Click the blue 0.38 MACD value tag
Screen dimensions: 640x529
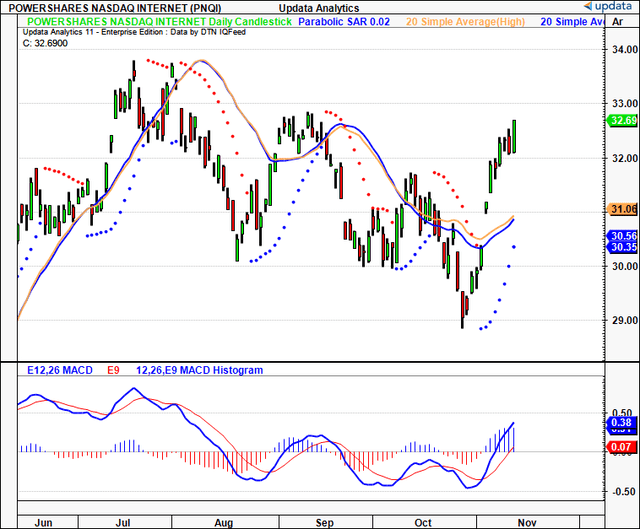click(621, 422)
